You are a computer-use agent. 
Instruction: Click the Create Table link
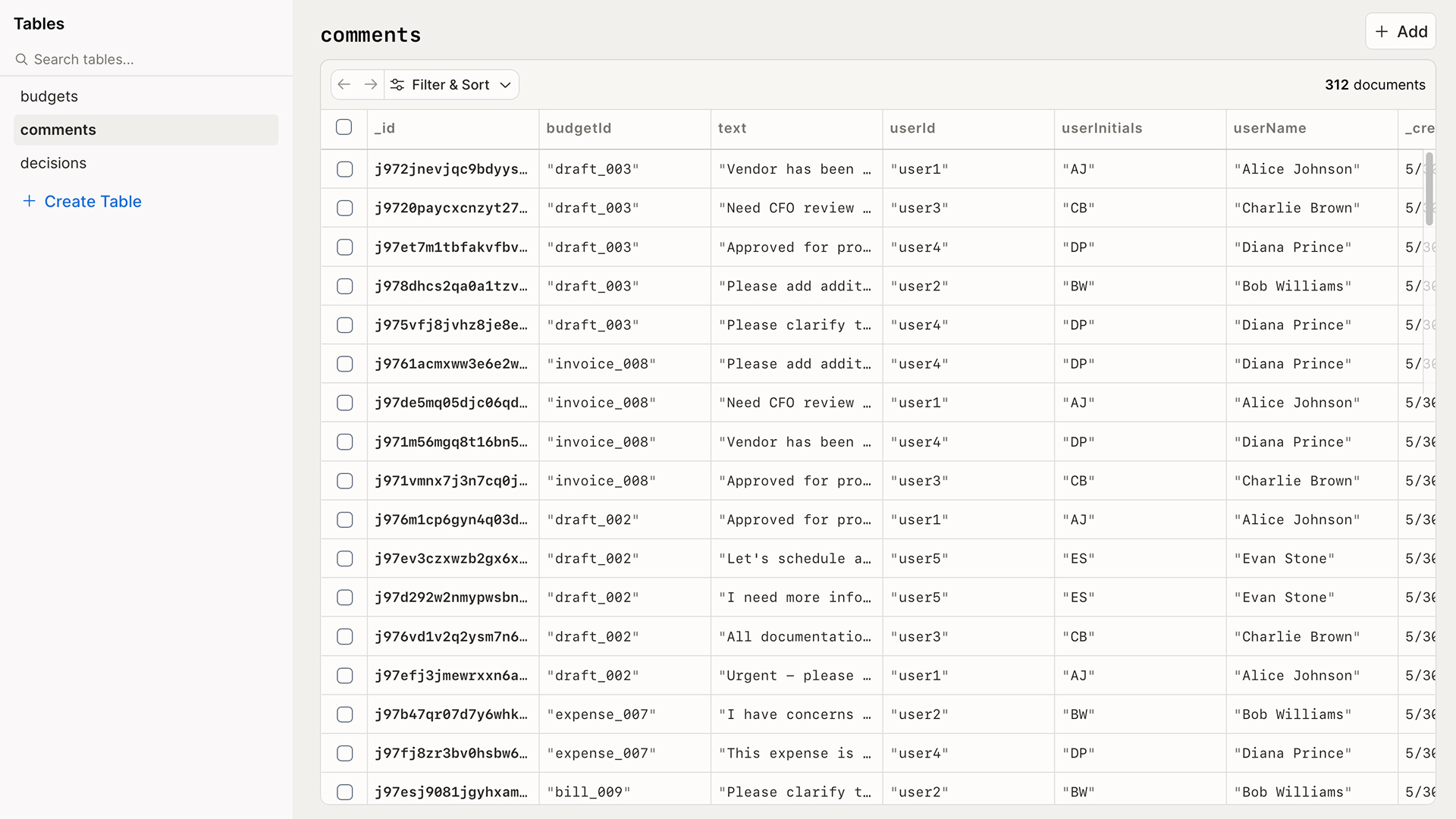point(93,201)
